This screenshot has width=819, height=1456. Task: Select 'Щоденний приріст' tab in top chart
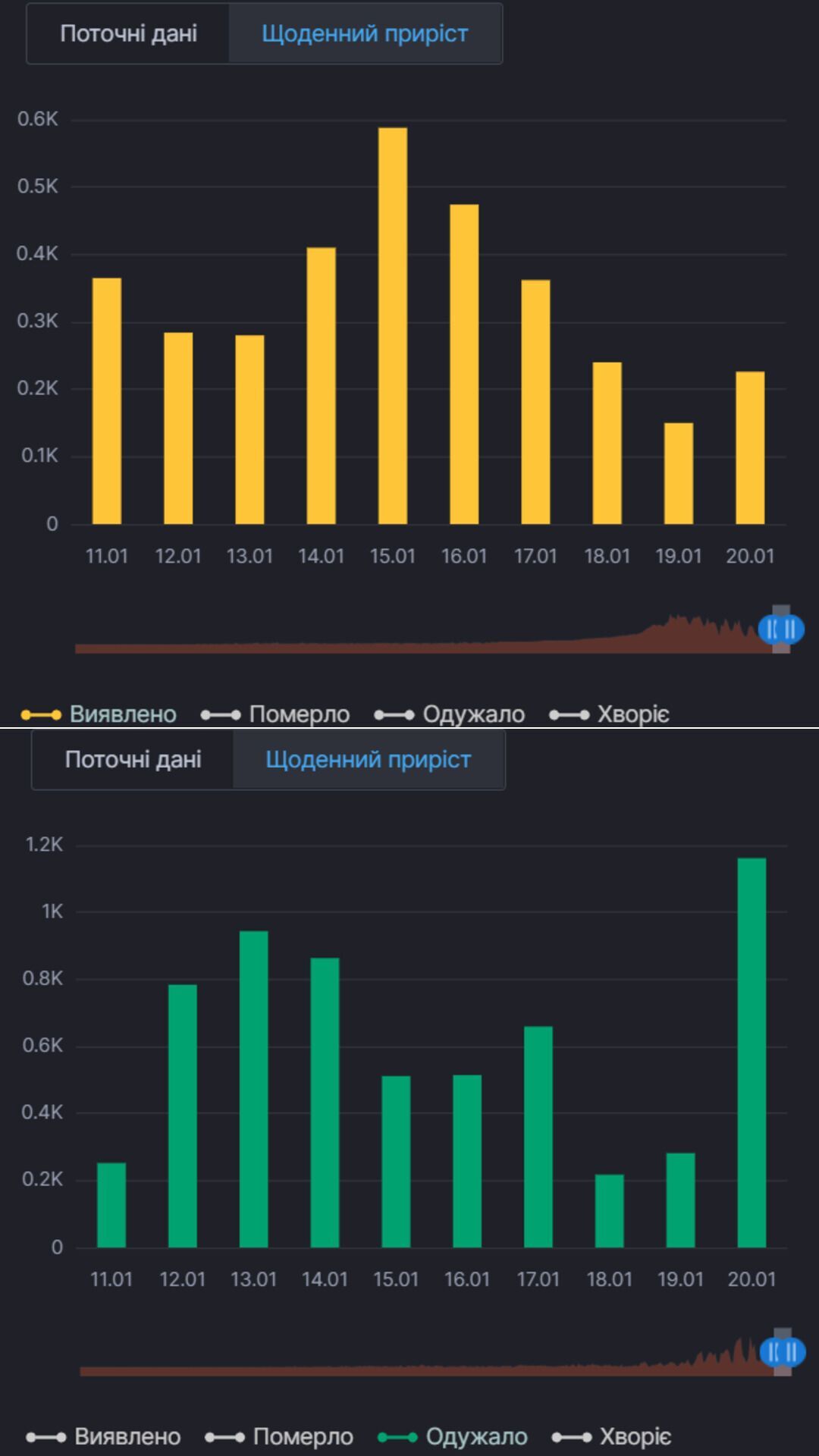[x=364, y=34]
